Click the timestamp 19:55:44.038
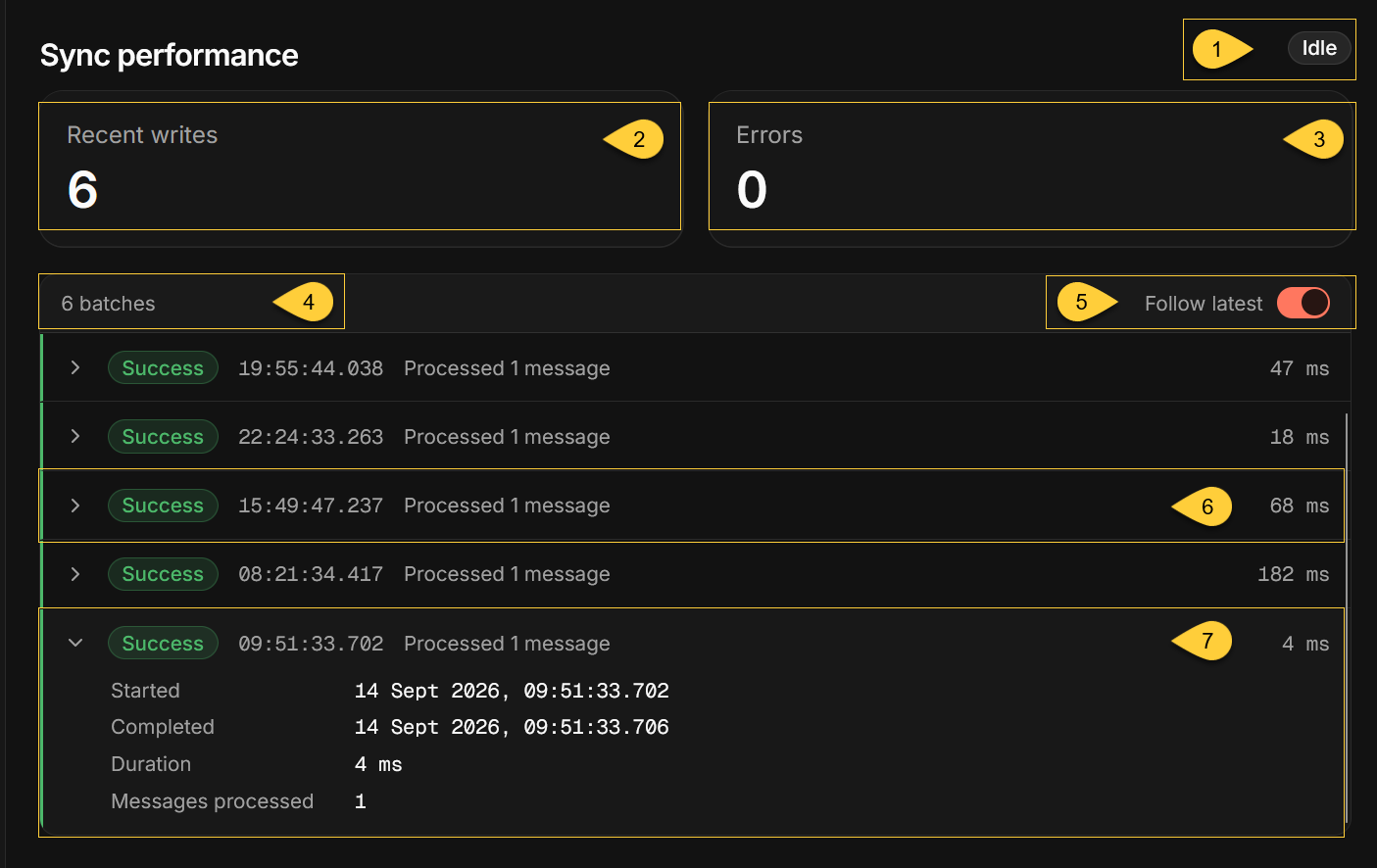Image resolution: width=1377 pixels, height=868 pixels. coord(311,368)
